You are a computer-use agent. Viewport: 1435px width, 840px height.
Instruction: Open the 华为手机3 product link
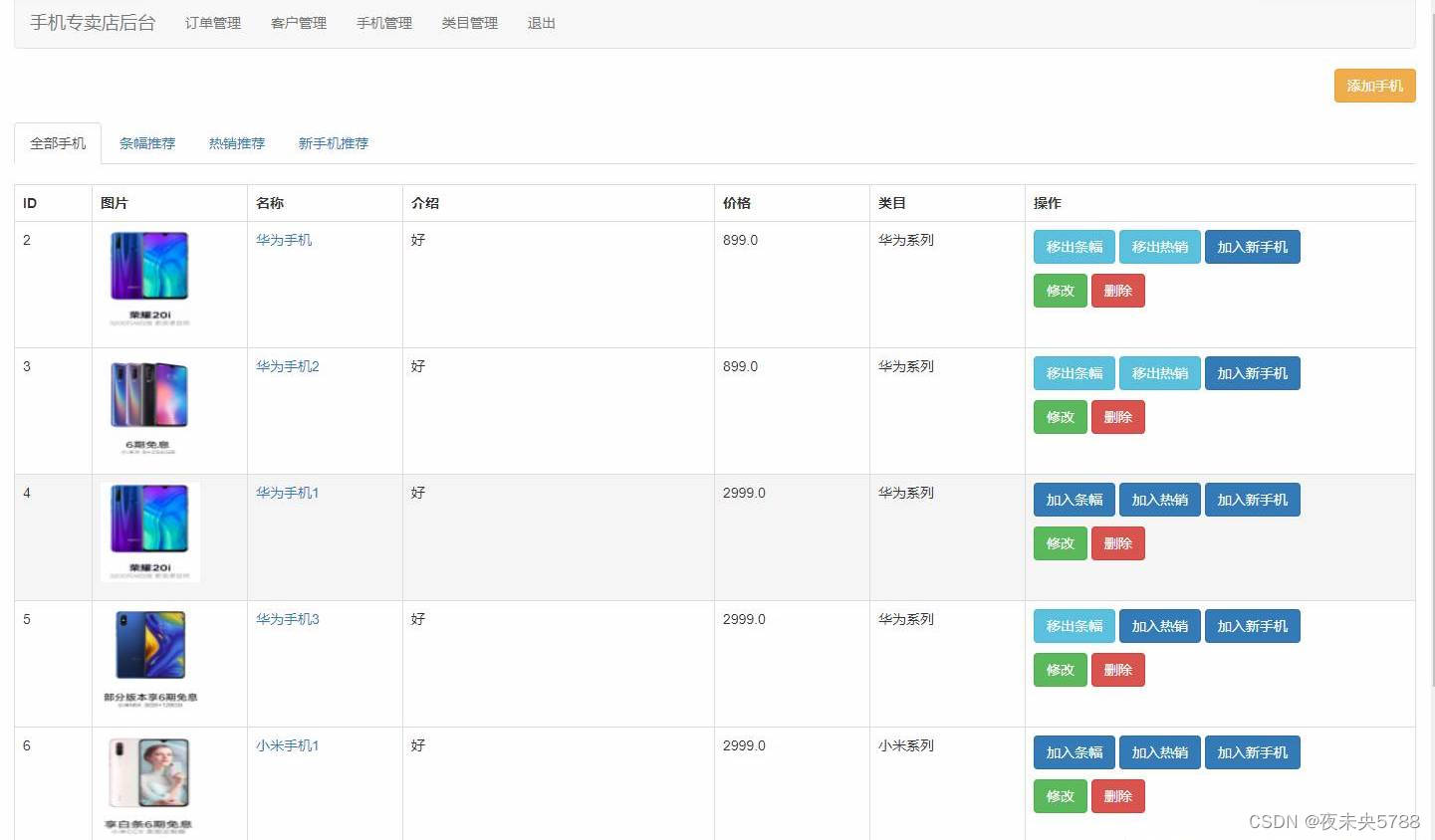pos(288,619)
